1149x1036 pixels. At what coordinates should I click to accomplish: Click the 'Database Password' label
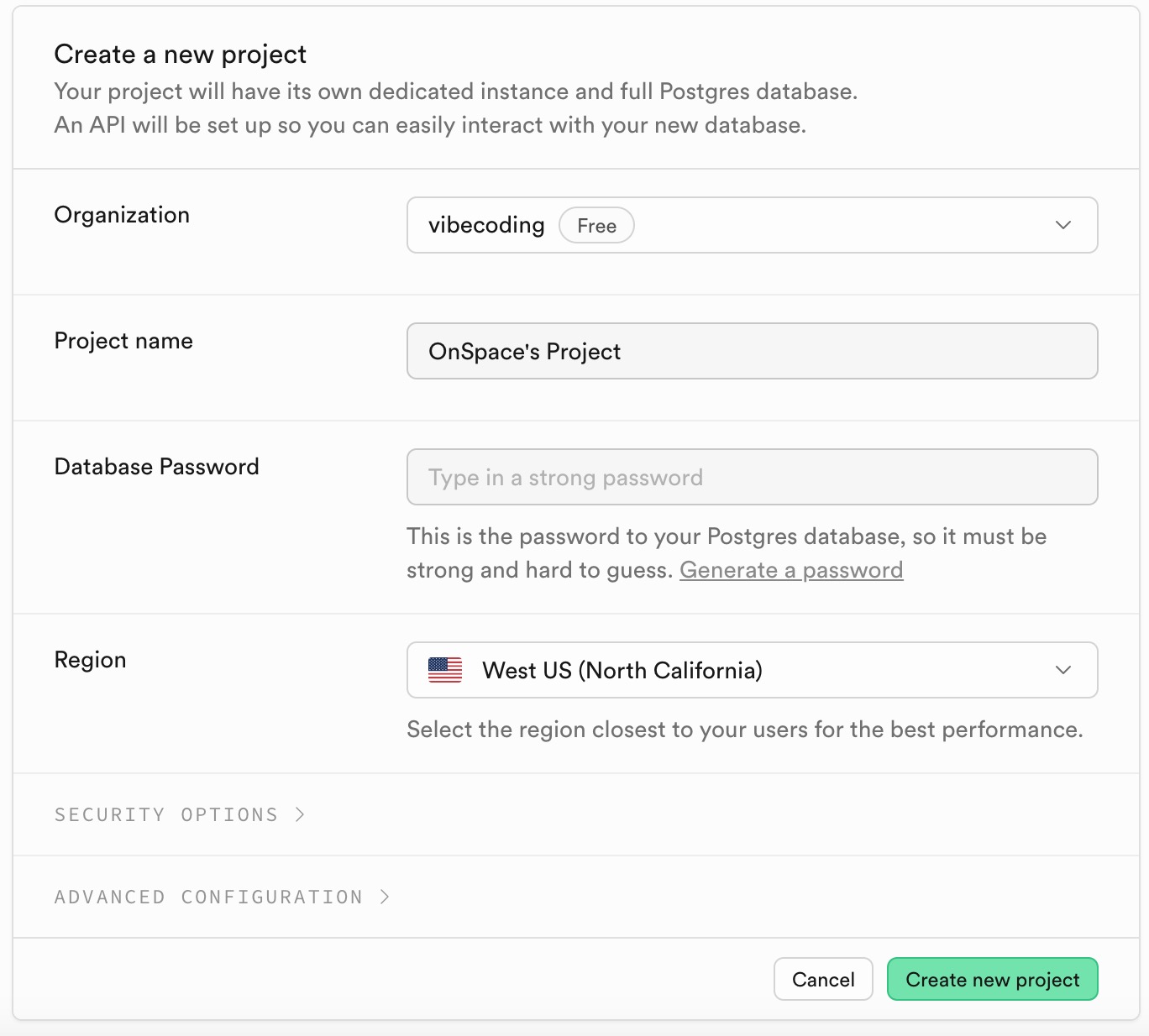(x=157, y=467)
